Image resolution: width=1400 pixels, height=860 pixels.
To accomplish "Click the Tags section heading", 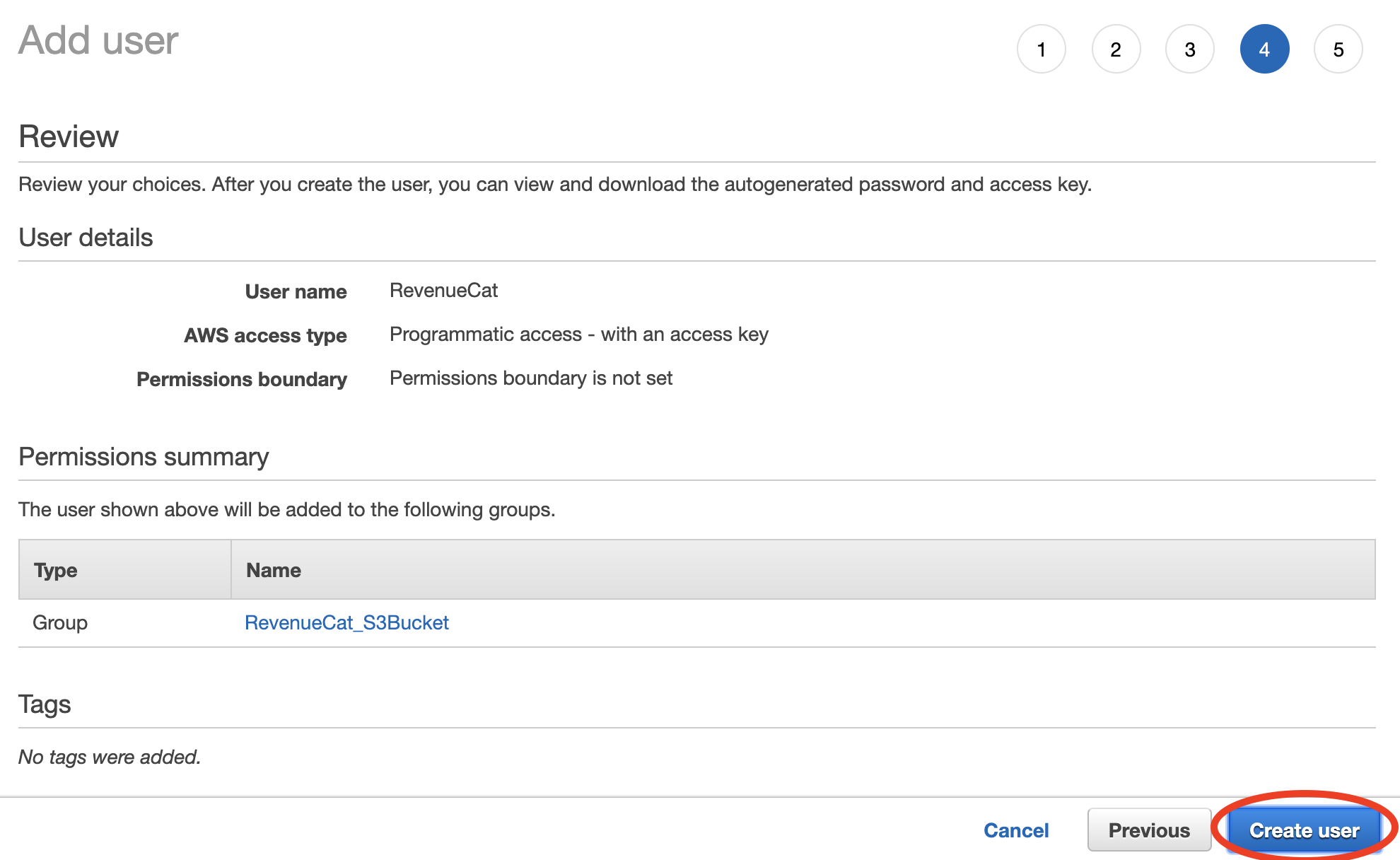I will tap(45, 704).
